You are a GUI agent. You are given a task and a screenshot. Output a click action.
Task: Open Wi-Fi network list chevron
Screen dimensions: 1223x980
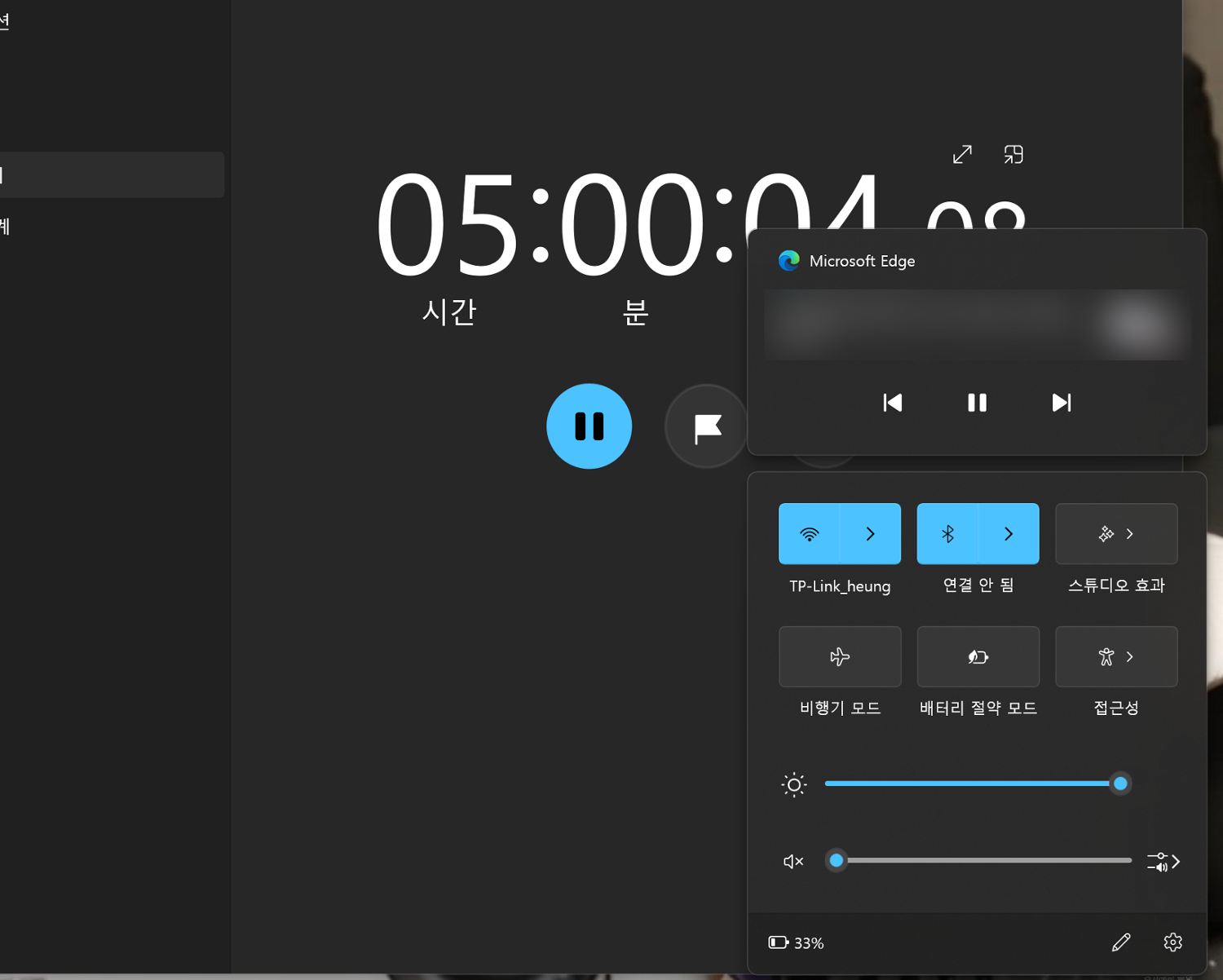click(x=870, y=534)
